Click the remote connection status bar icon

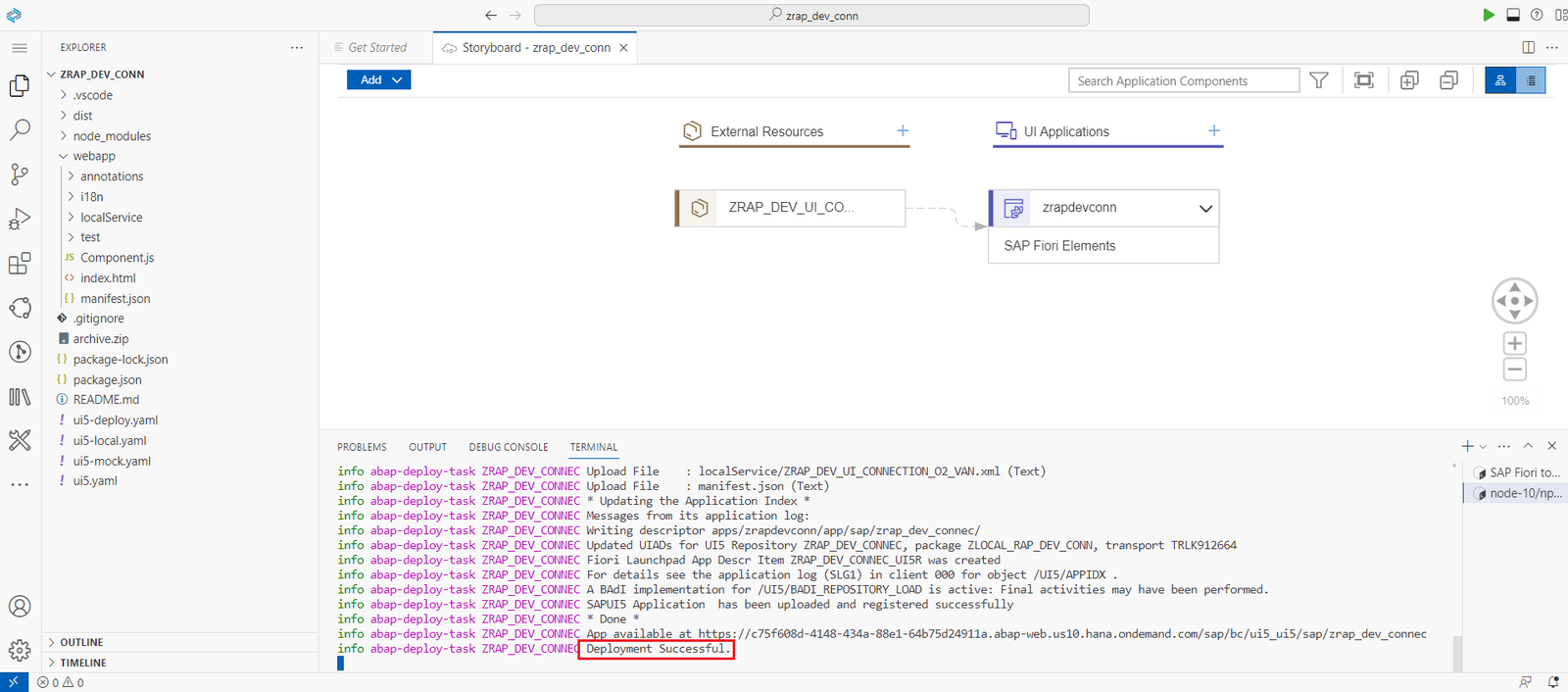pyautogui.click(x=14, y=682)
